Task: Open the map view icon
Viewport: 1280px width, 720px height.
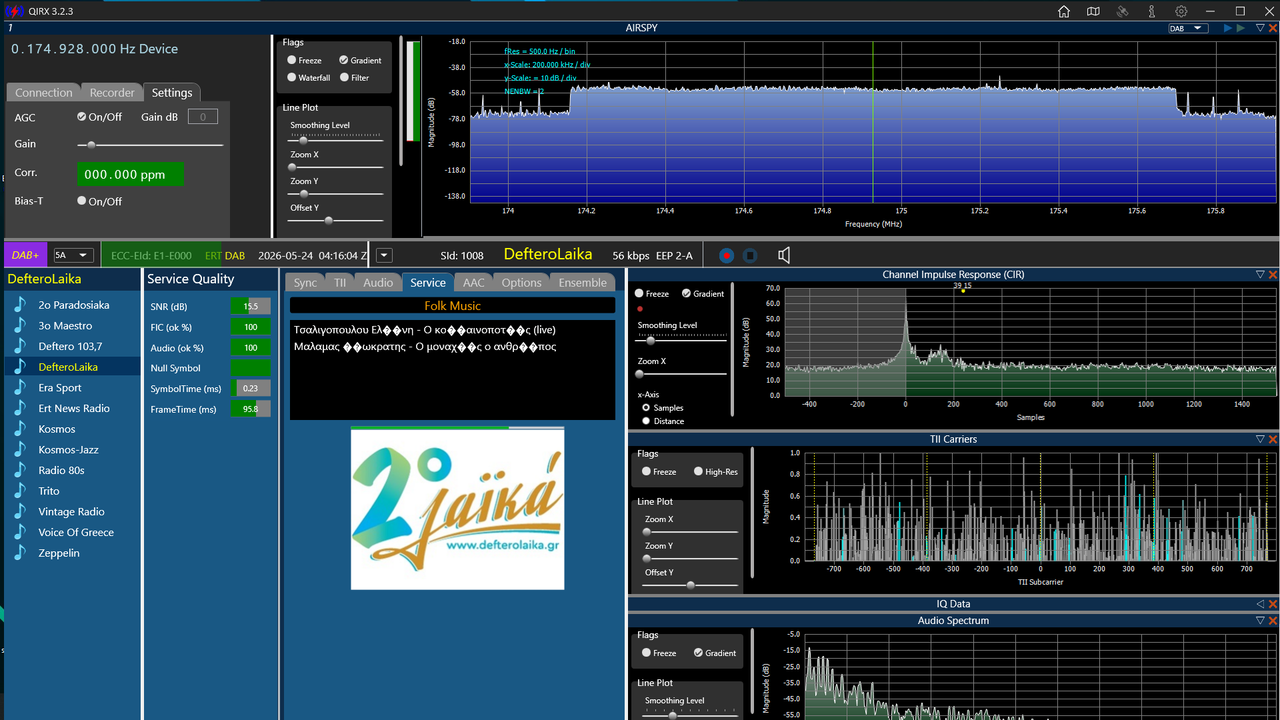Action: [x=1093, y=11]
